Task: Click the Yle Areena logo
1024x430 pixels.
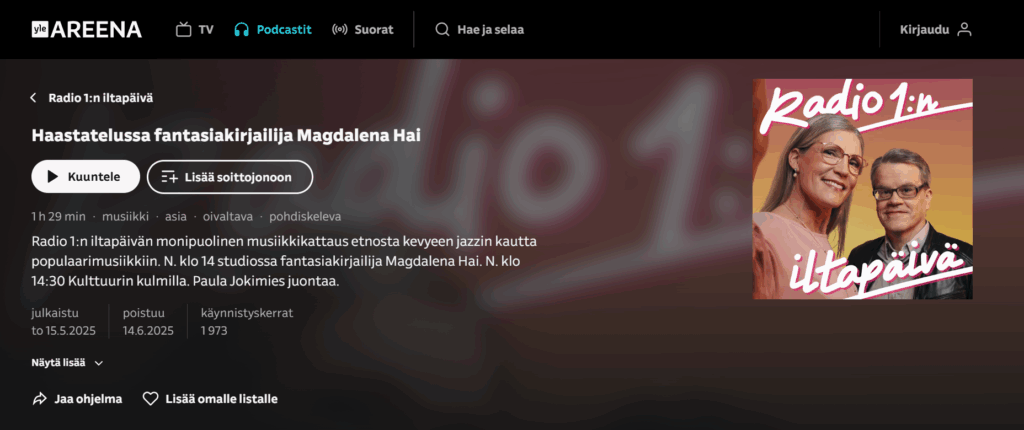Action: click(x=86, y=29)
